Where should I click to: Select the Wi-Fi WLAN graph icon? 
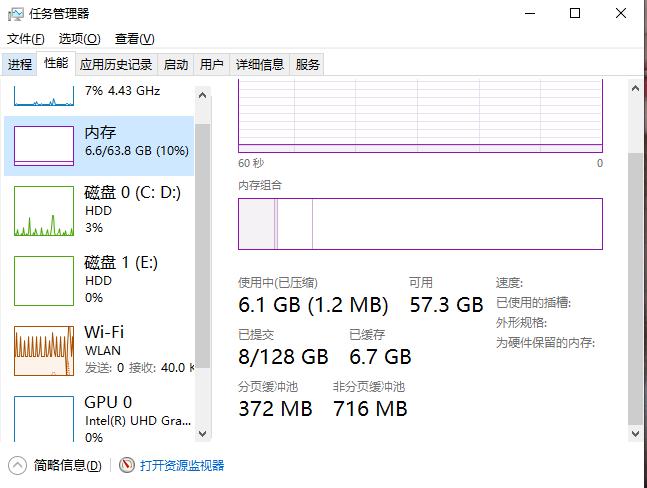pos(44,349)
